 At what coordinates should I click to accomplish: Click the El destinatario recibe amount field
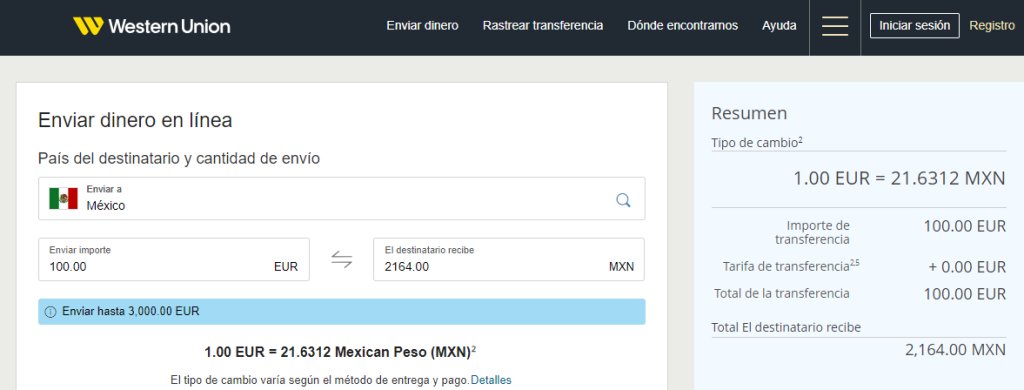[x=509, y=259]
